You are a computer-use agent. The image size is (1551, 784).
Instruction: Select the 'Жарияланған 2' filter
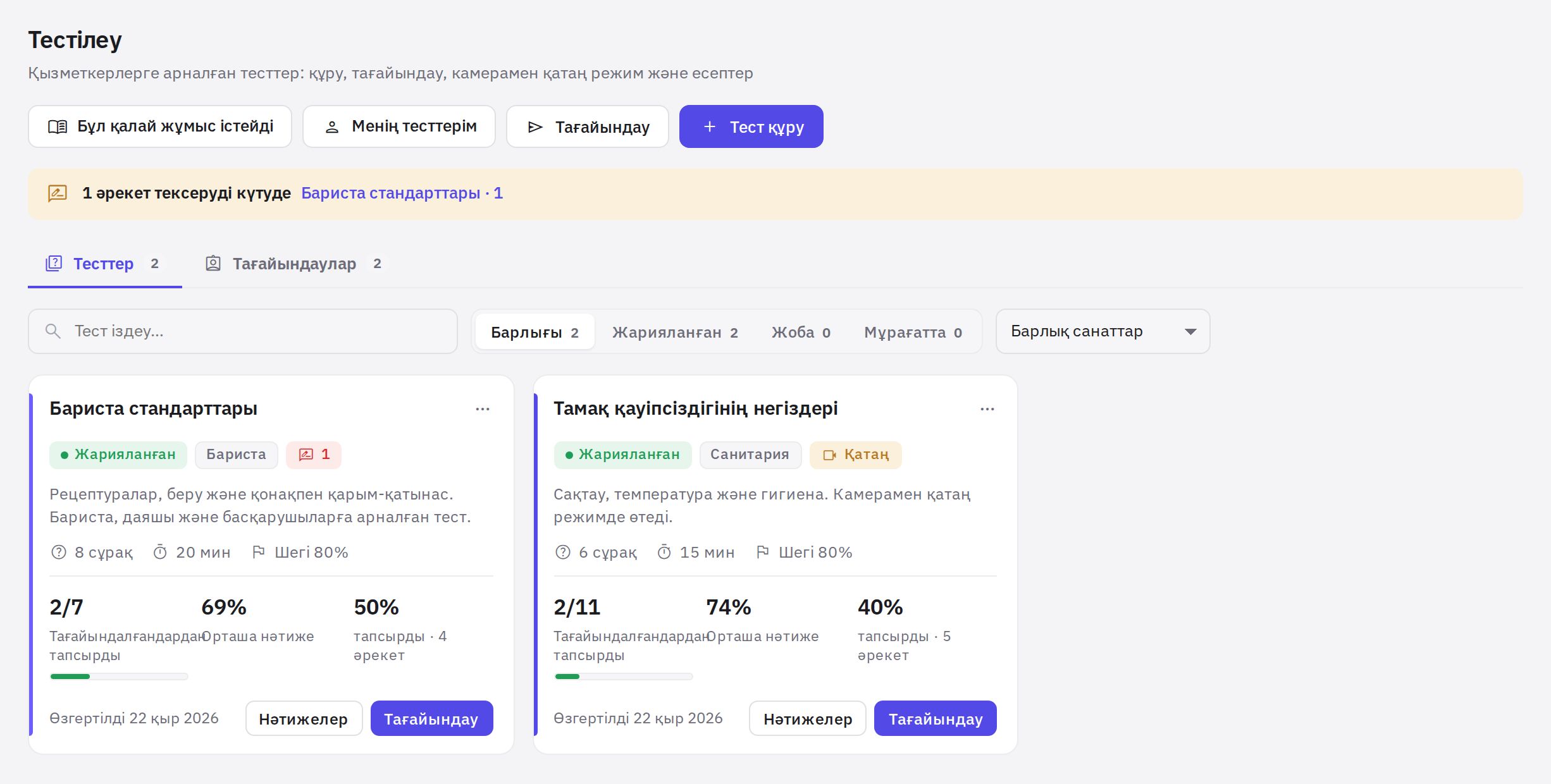point(675,332)
